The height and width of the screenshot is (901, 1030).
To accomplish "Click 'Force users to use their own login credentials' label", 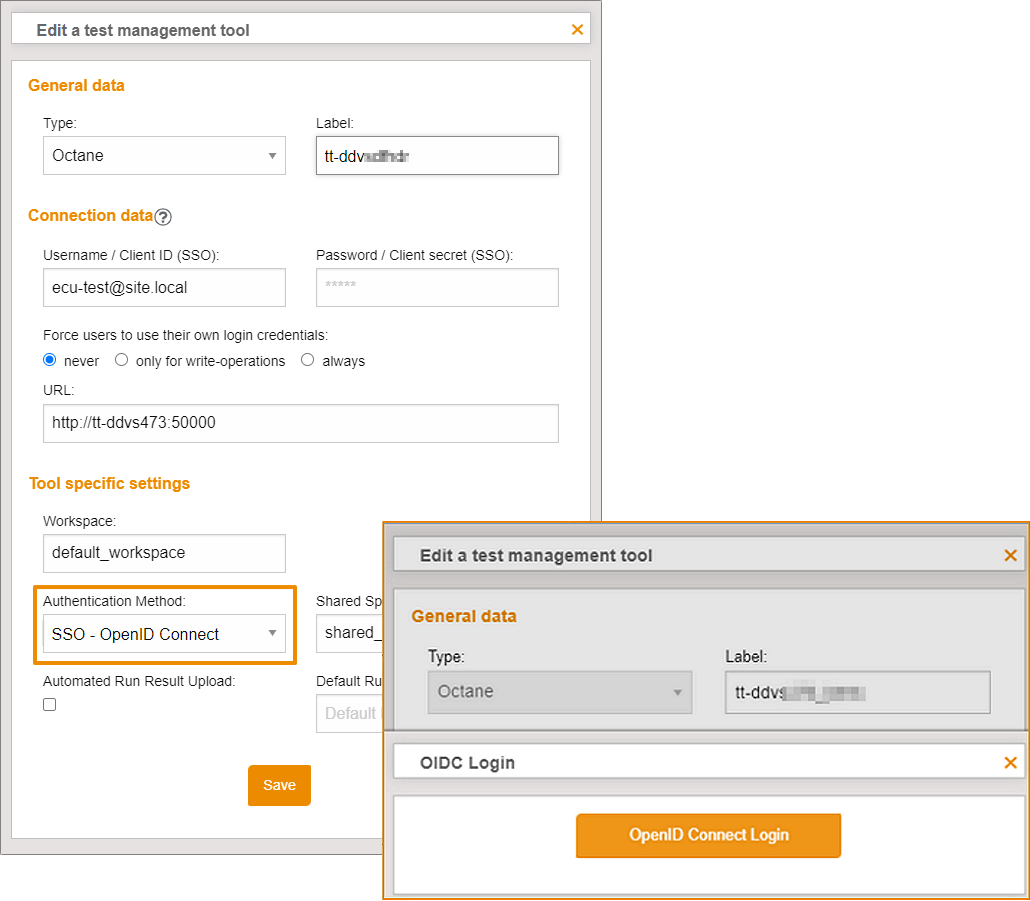I will 185,335.
